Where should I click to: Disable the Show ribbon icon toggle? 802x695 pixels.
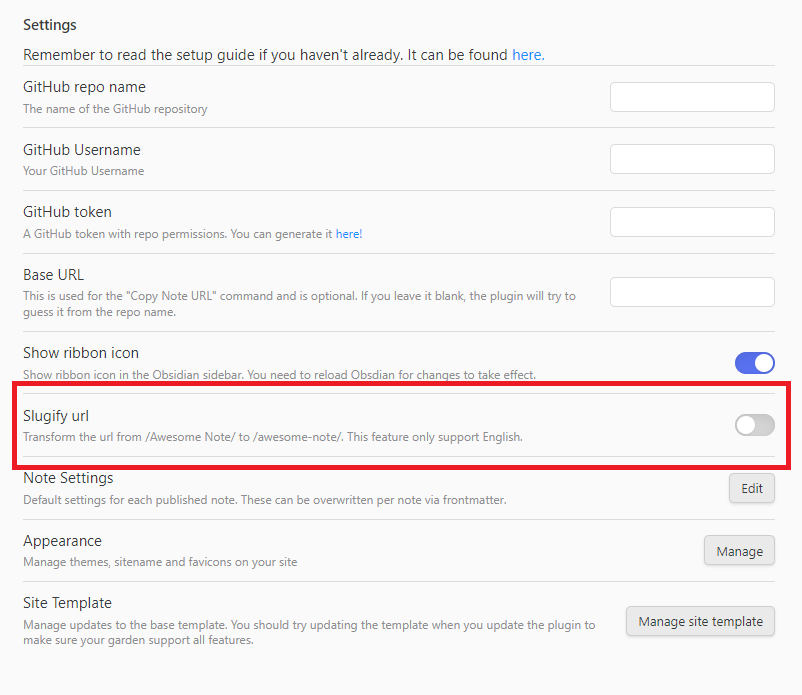(754, 363)
